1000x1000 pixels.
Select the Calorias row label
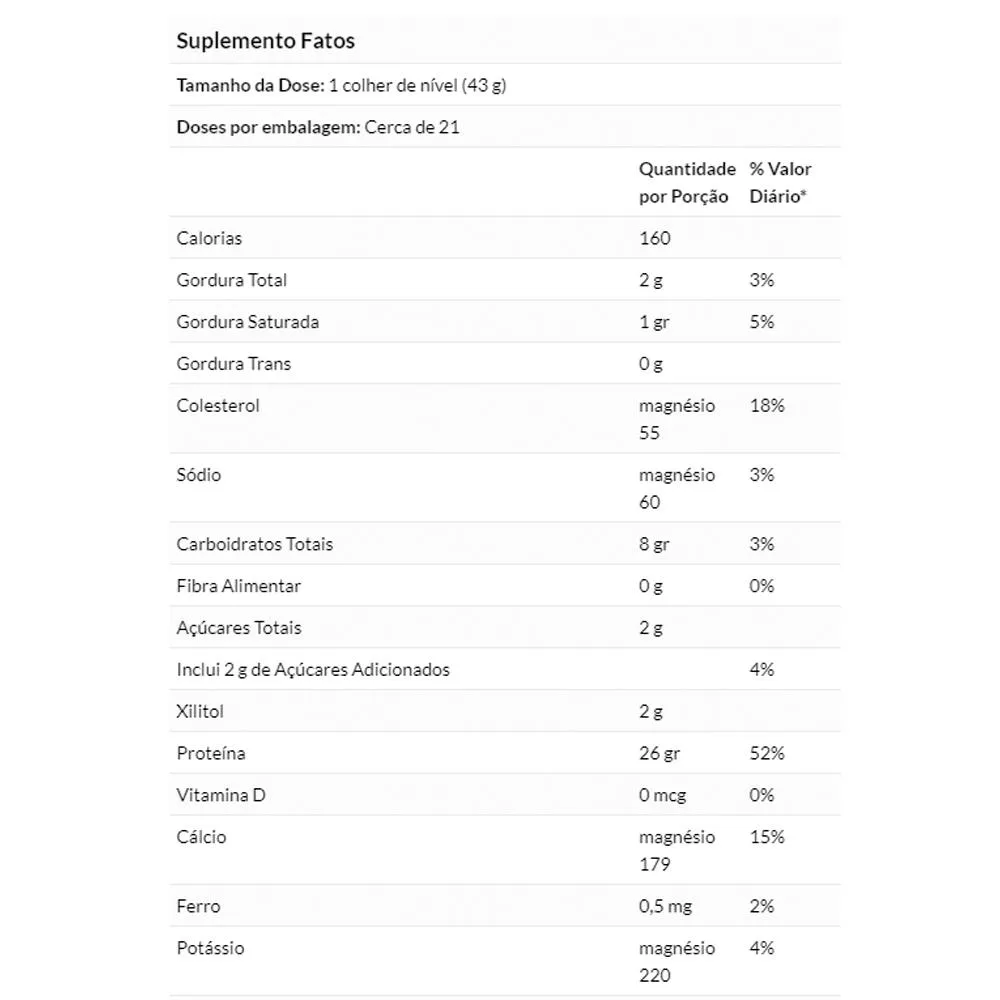point(209,238)
